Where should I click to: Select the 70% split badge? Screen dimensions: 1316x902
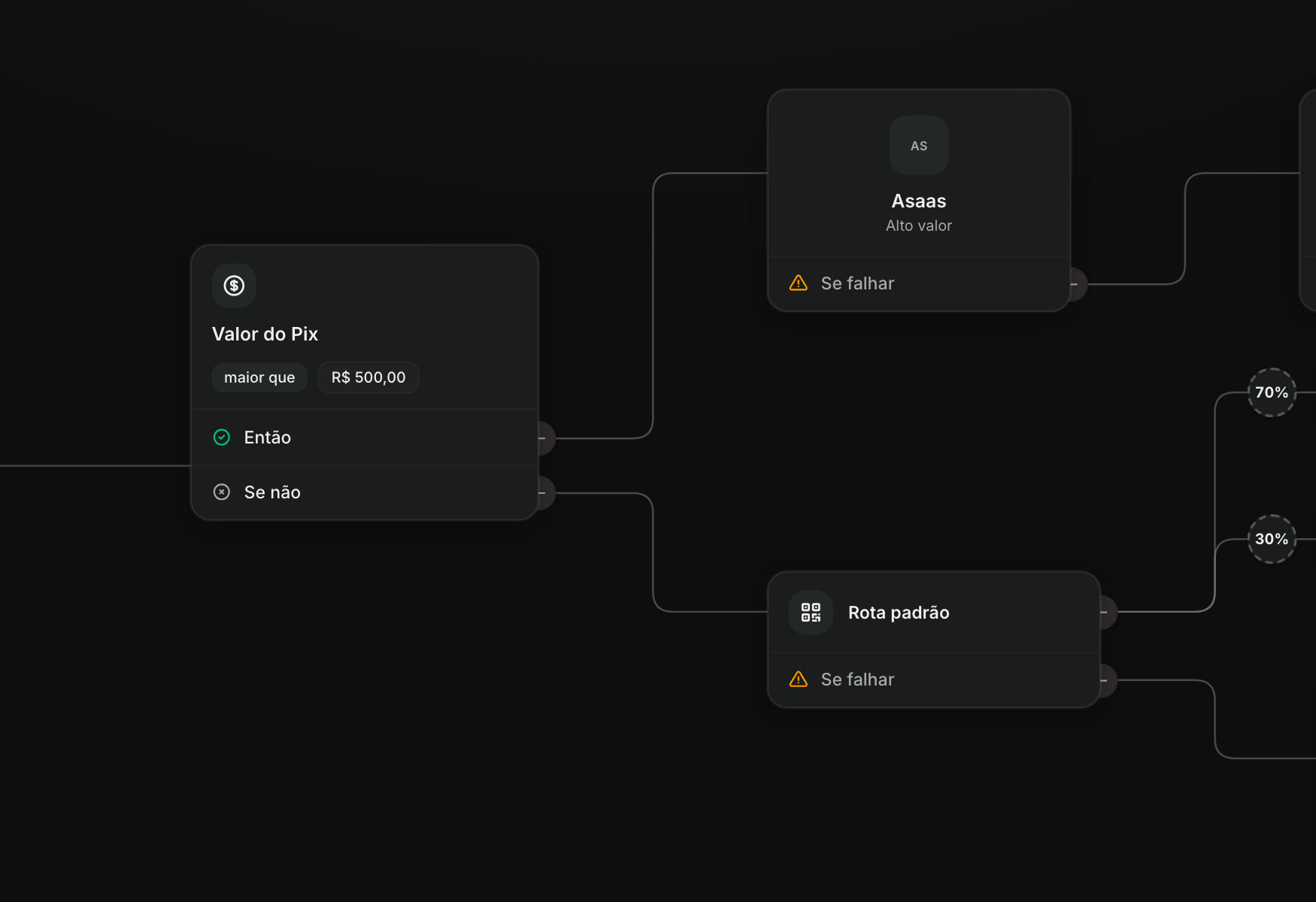pos(1272,392)
